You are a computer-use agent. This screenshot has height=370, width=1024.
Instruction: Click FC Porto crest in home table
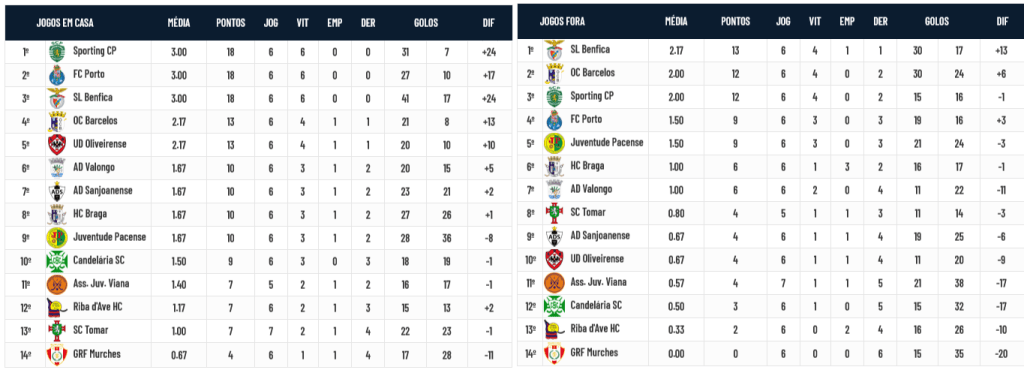click(x=57, y=76)
